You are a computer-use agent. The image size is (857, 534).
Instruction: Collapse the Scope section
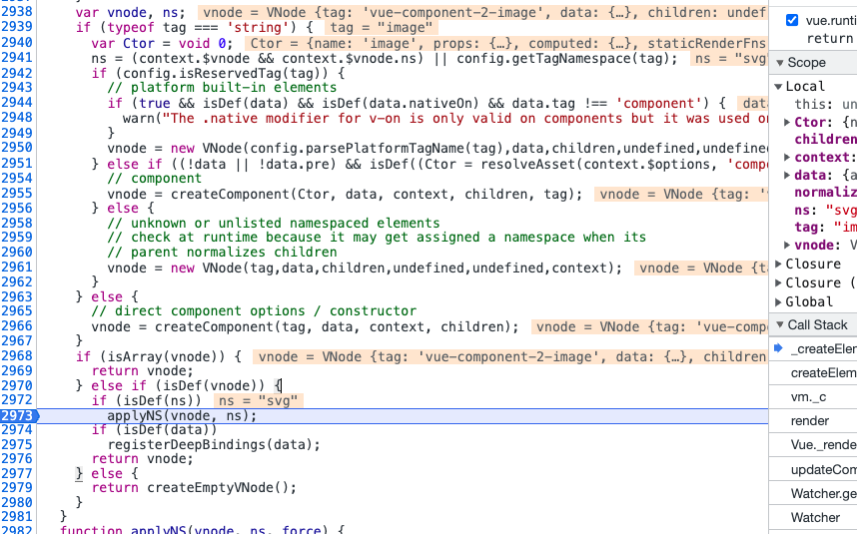pyautogui.click(x=779, y=63)
